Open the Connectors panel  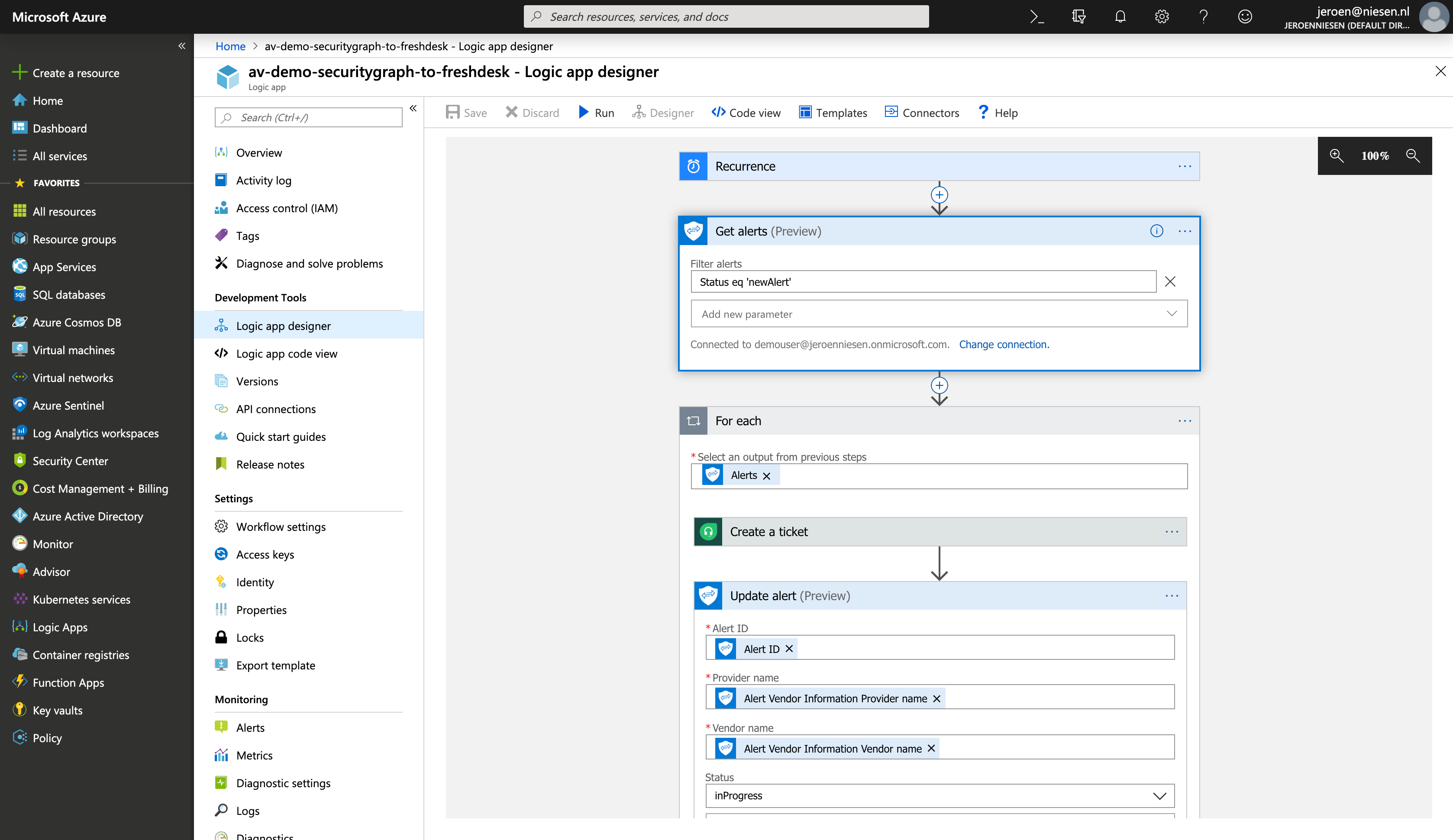coord(921,113)
